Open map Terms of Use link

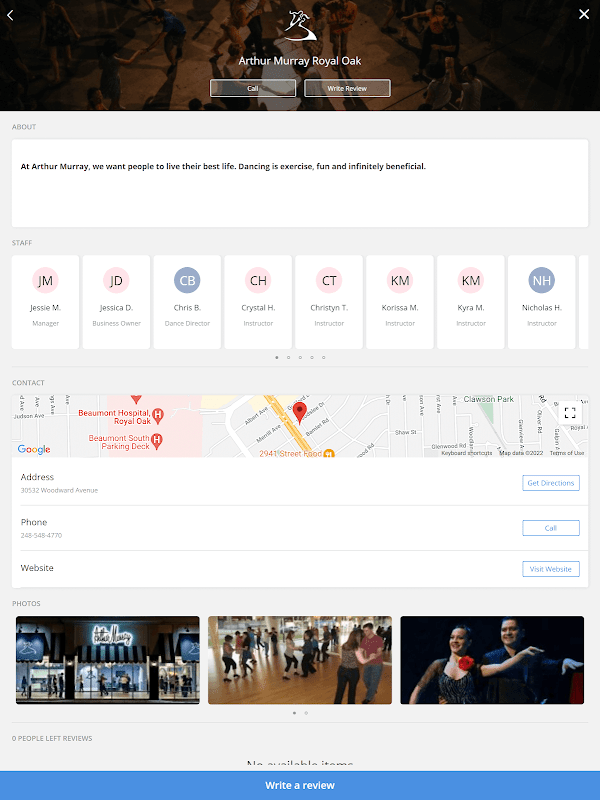coord(567,453)
